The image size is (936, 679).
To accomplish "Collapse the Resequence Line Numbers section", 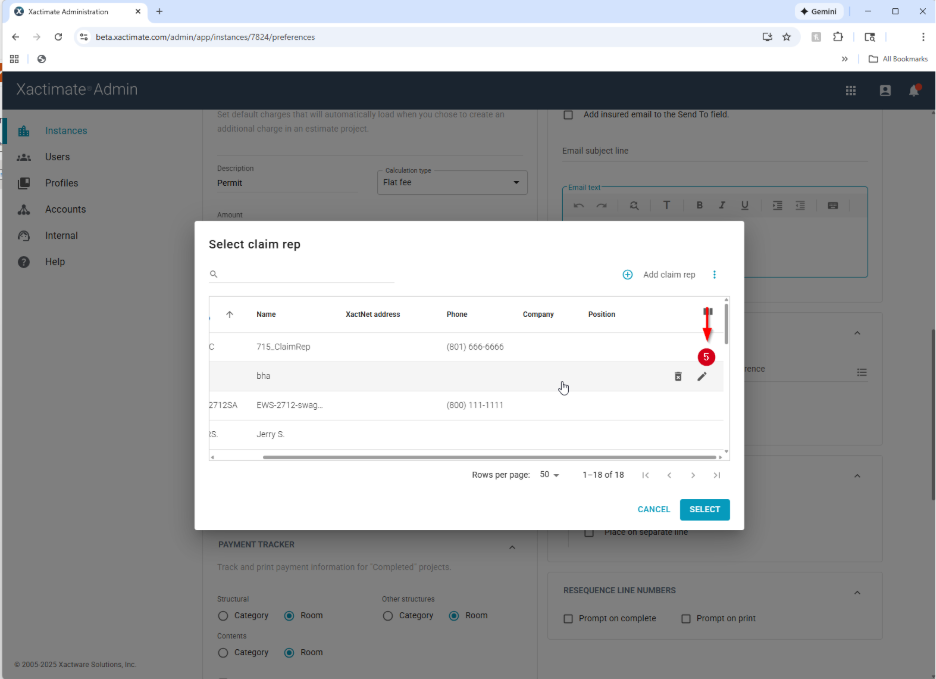I will 857,593.
